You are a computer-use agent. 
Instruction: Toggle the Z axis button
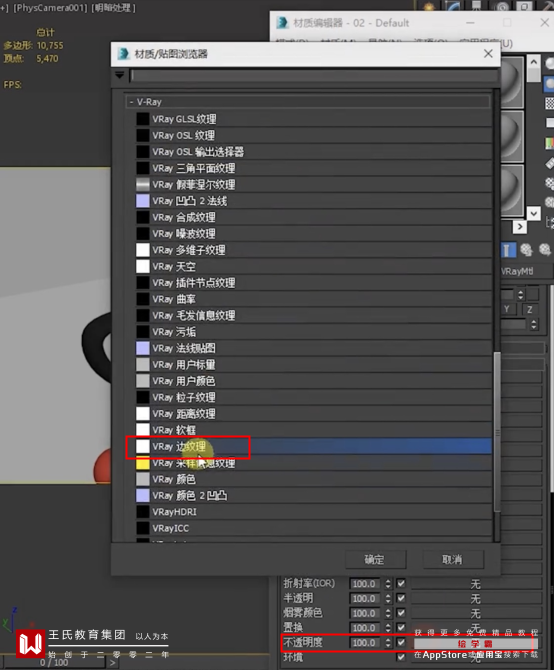[530, 309]
